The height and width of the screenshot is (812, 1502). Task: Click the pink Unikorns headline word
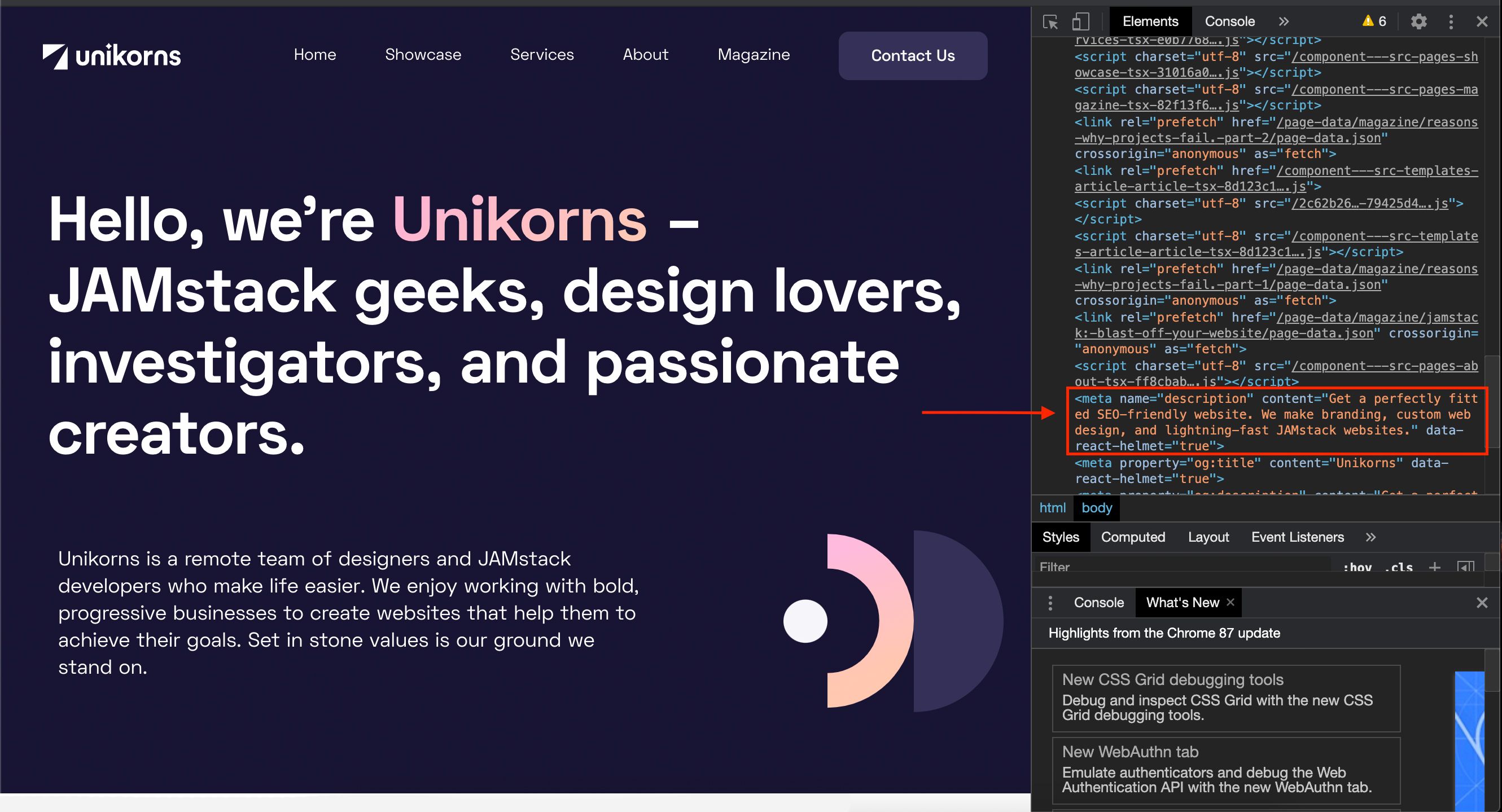pos(519,220)
